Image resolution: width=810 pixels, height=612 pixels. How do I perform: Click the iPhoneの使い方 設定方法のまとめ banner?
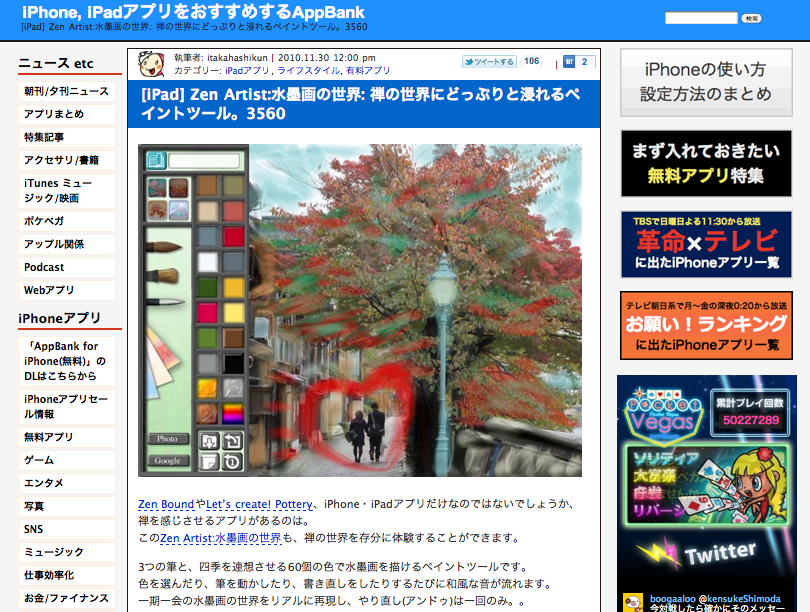[x=706, y=83]
